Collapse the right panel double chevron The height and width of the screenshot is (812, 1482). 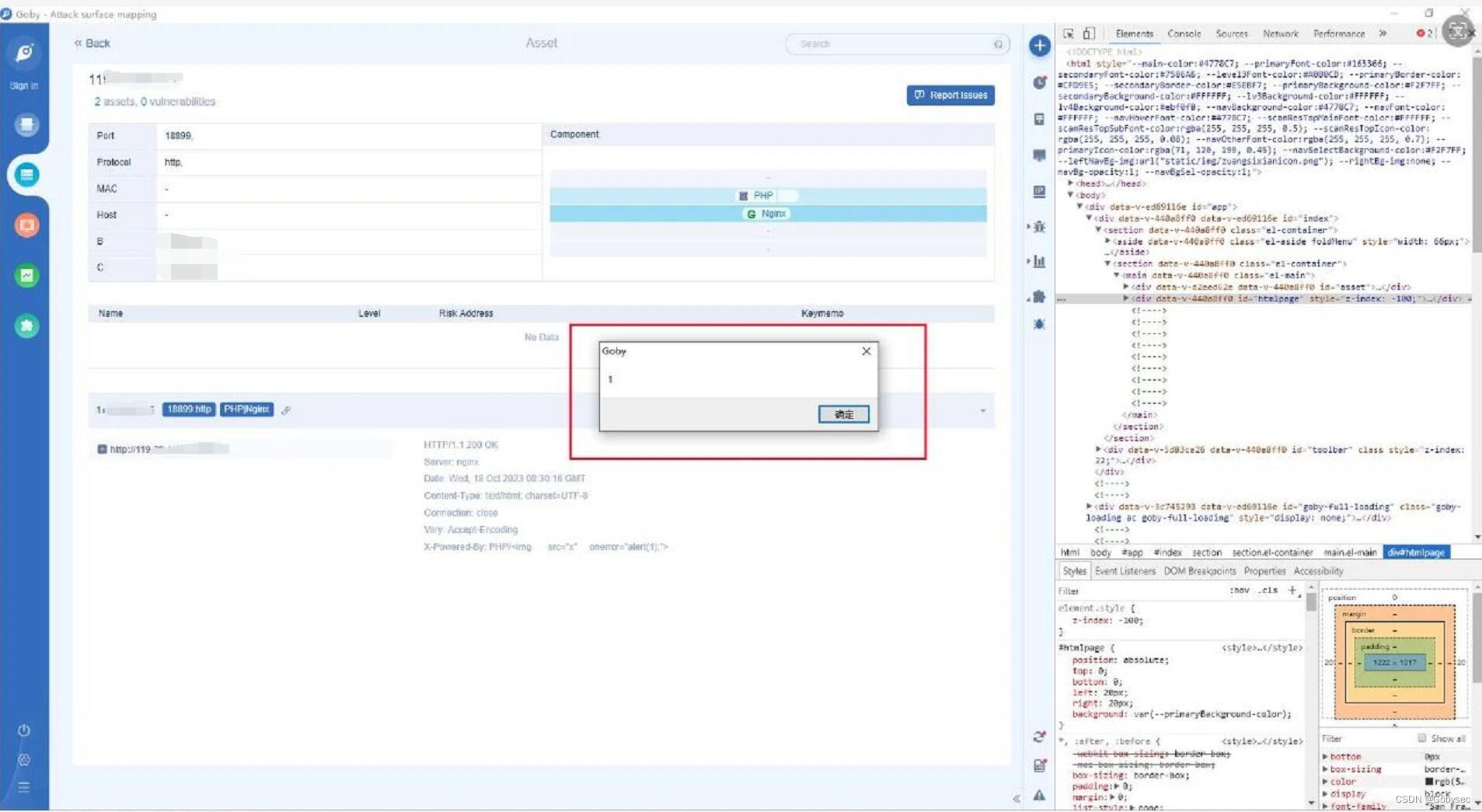pyautogui.click(x=1016, y=798)
